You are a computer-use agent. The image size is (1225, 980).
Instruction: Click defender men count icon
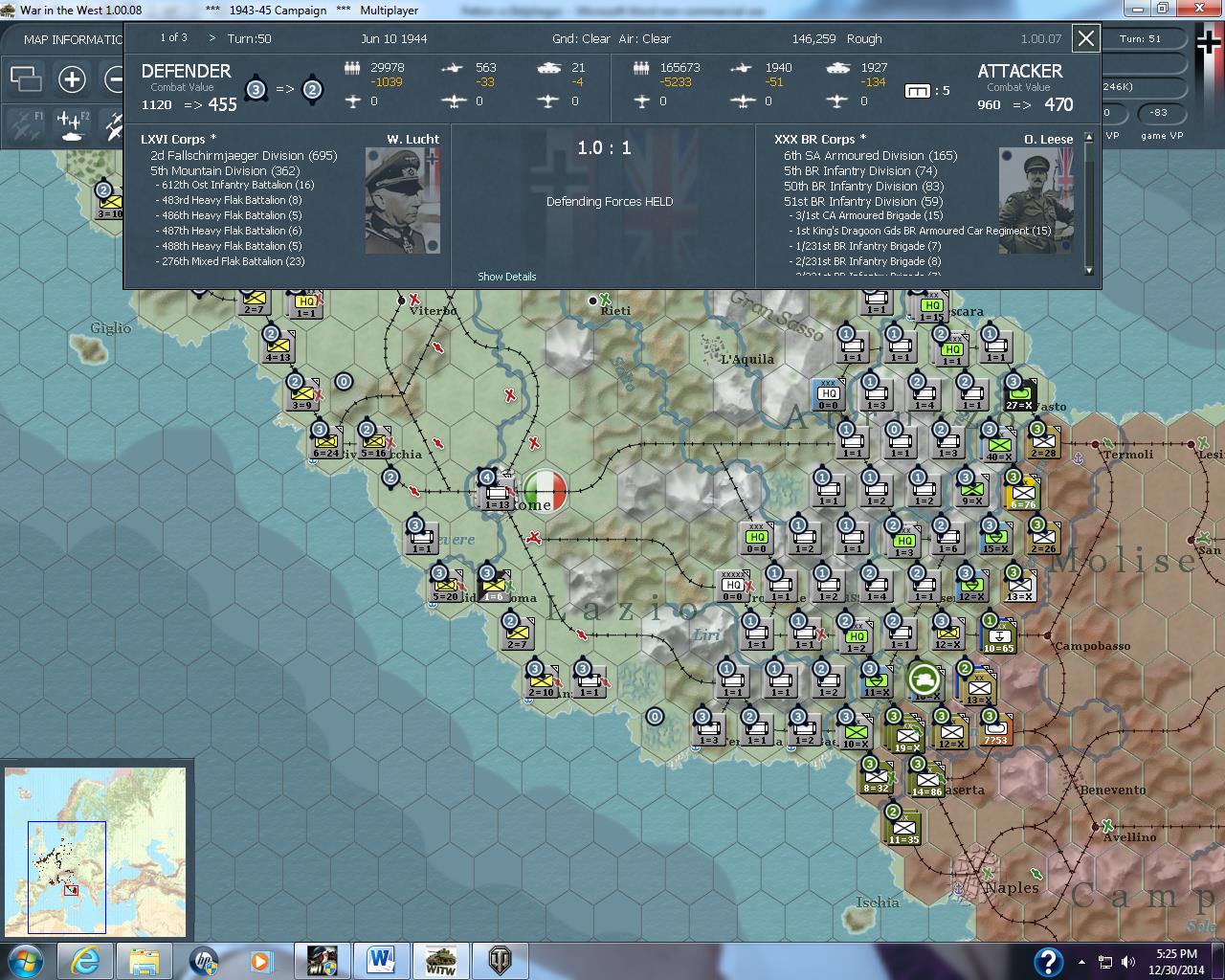pos(352,68)
